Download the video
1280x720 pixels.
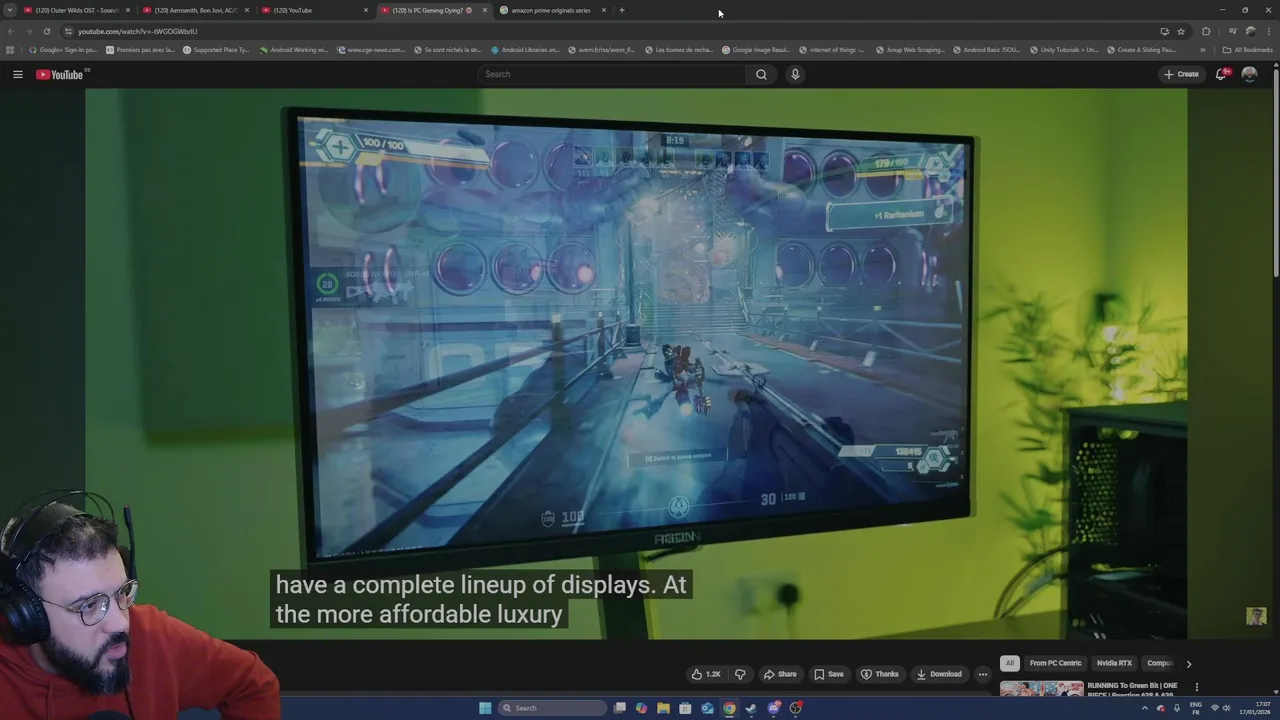click(939, 674)
